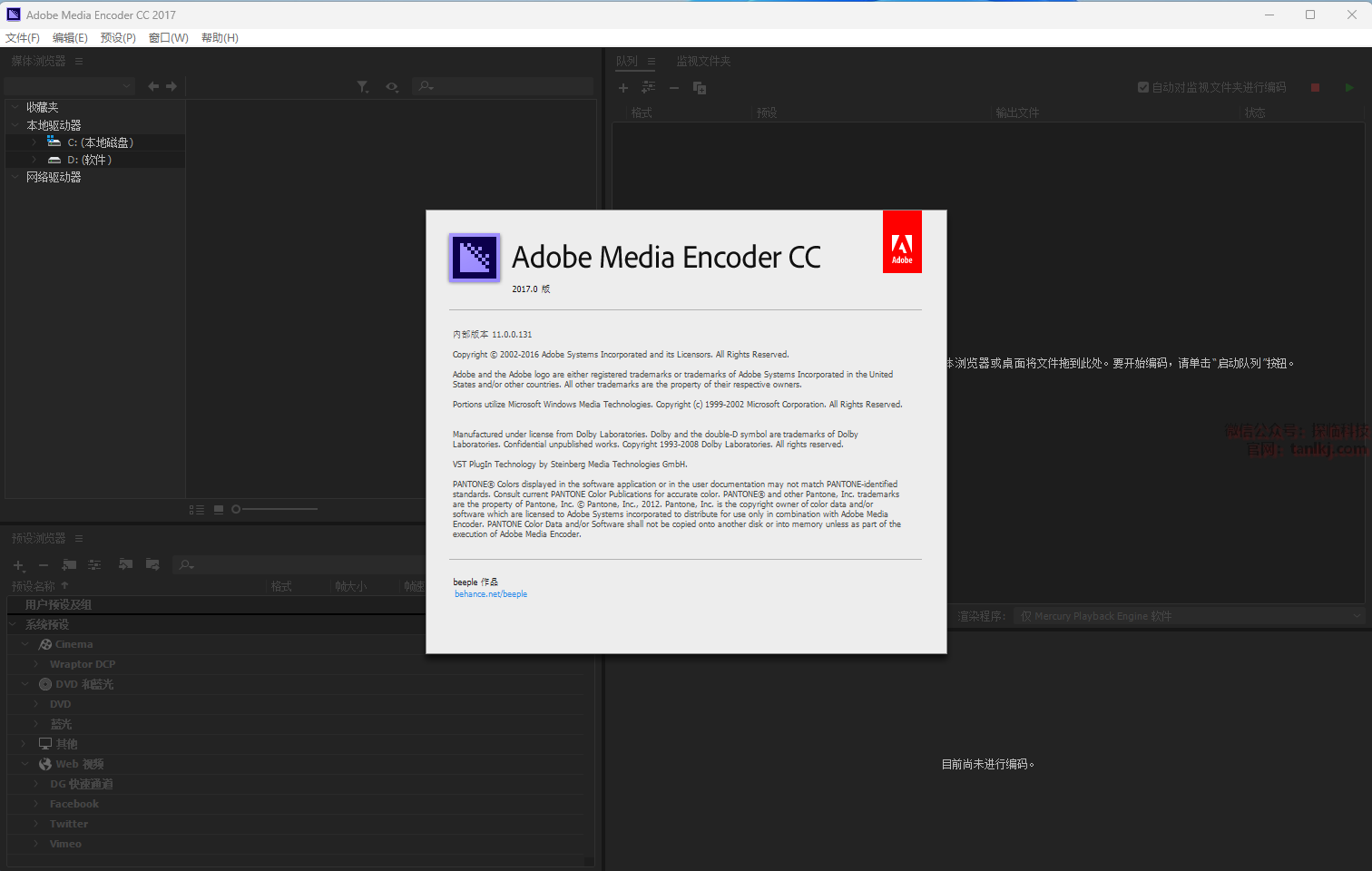This screenshot has width=1372, height=871.
Task: Open the file type filter funnel icon
Action: pyautogui.click(x=363, y=87)
